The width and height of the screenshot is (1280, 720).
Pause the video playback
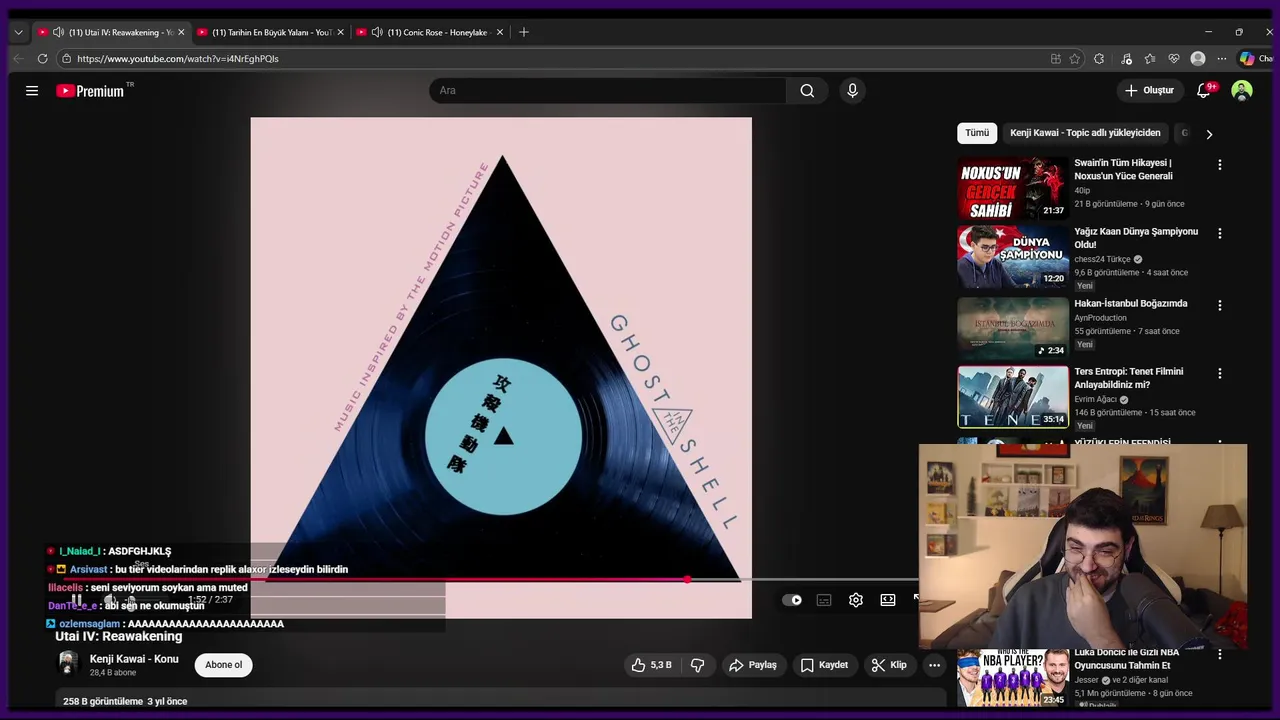click(76, 600)
